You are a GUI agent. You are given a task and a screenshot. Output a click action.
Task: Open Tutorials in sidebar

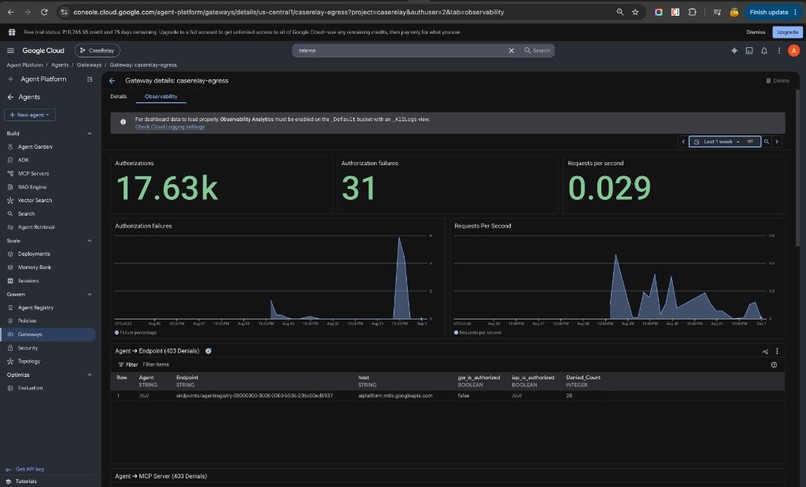pos(26,481)
